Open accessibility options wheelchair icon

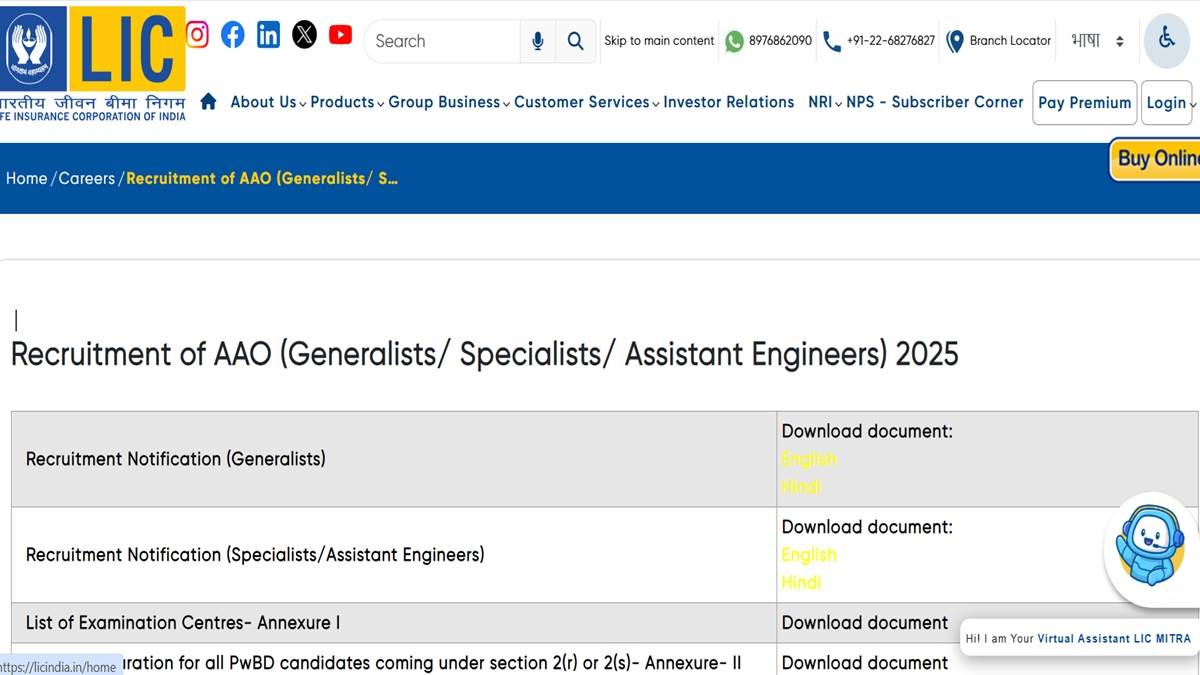click(x=1166, y=40)
